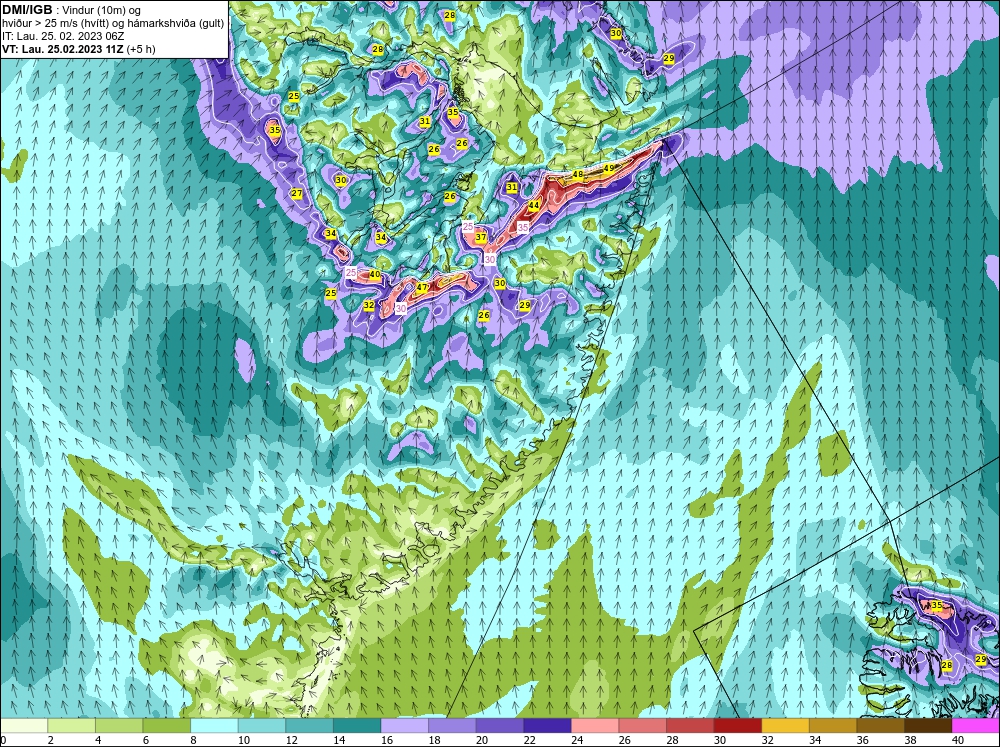Viewport: 1000px width, 747px height.
Task: Select the 'VT: Lau. 25.02.2023 11Z (+5 h)' line
Action: point(78,48)
